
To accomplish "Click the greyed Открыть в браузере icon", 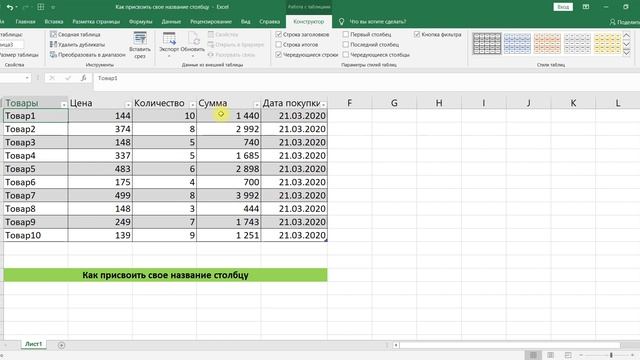I will tap(211, 44).
